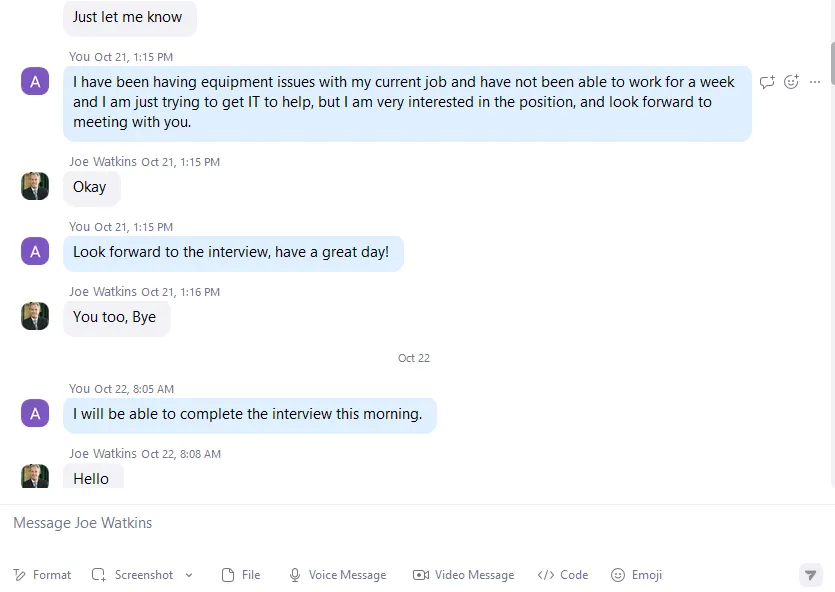835x592 pixels.
Task: Take a Screenshot from the toolbar
Action: [x=133, y=575]
